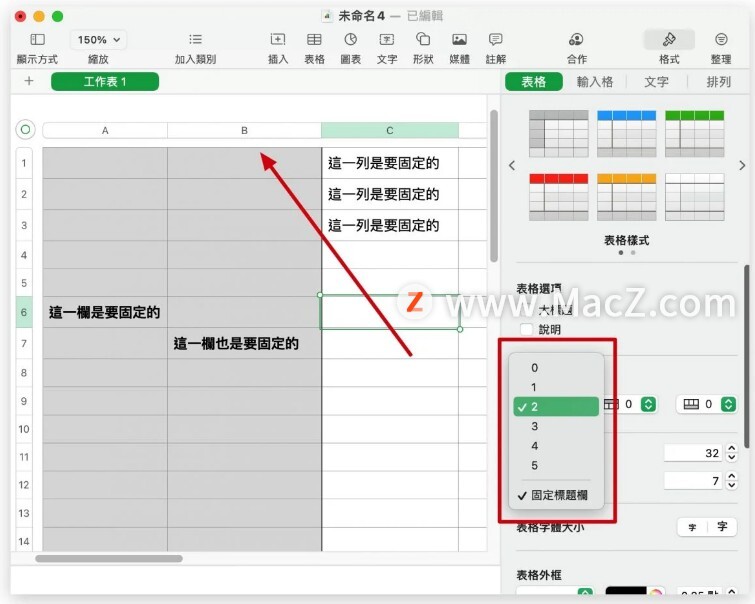This screenshot has width=755, height=604.
Task: Switch to the 排列 inspector tab
Action: click(718, 82)
